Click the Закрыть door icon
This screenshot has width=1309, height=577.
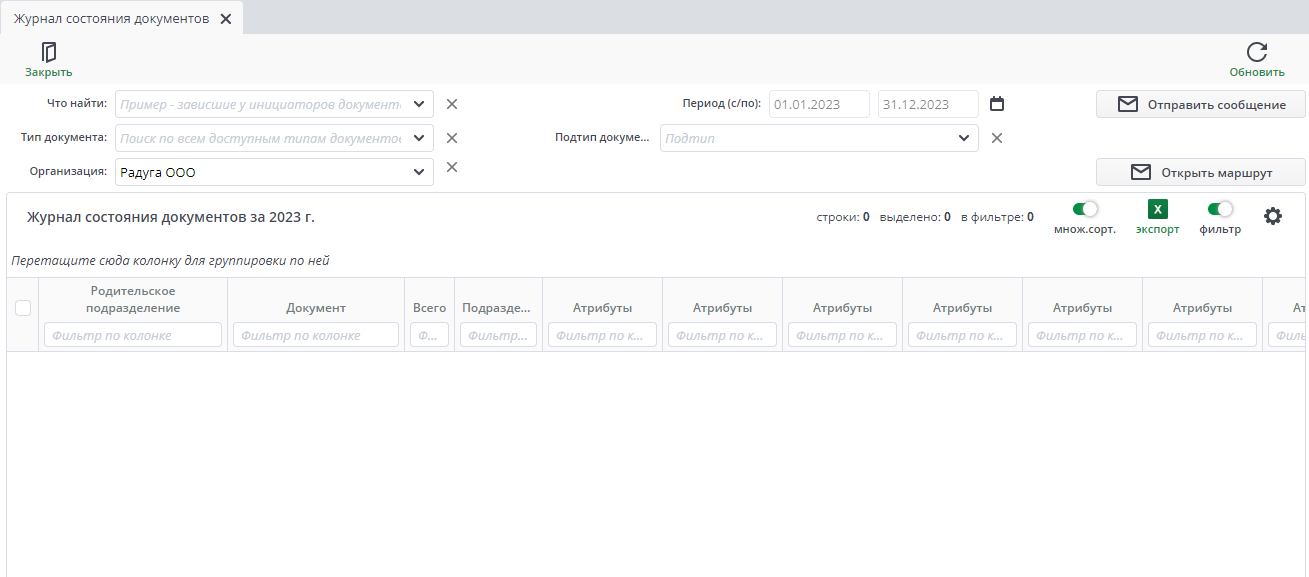coord(49,52)
